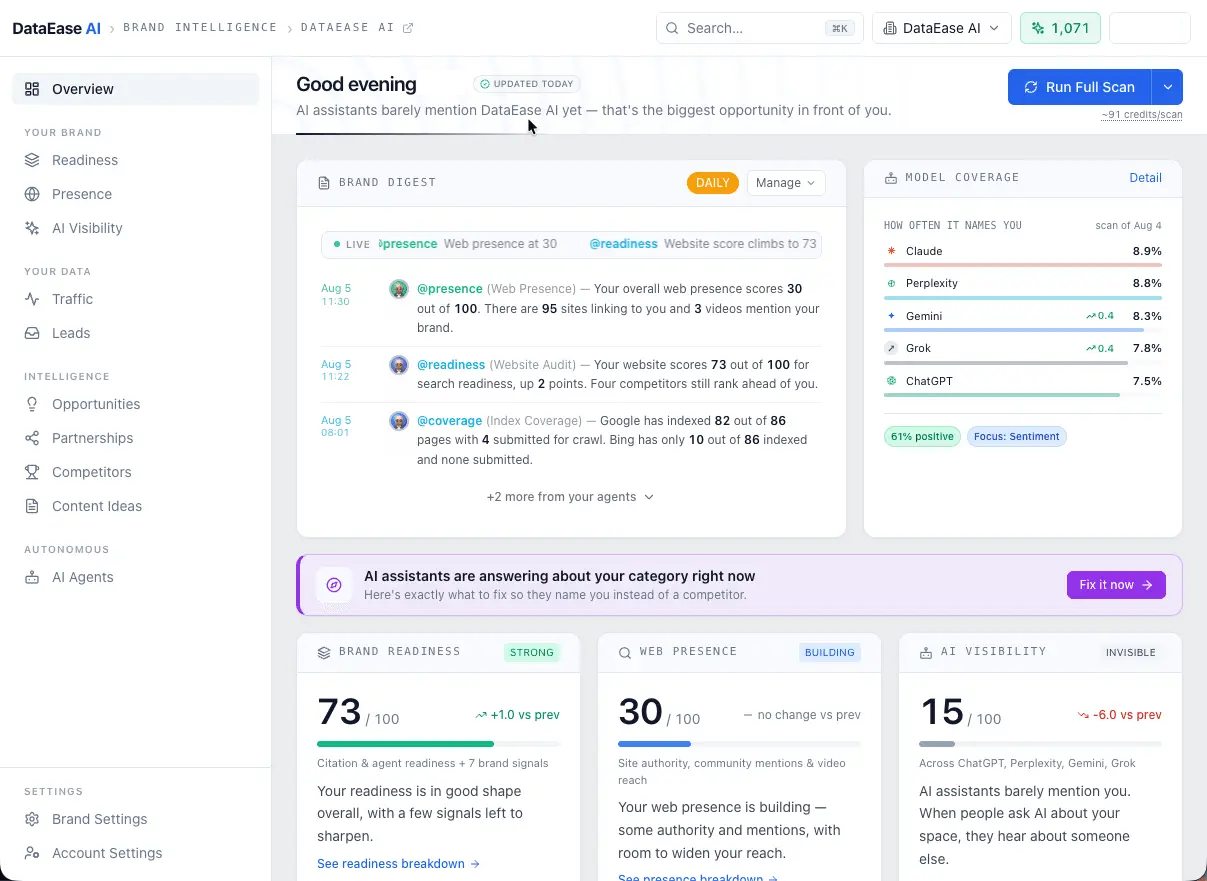Click the search magnifier icon
Image resolution: width=1207 pixels, height=881 pixels.
[x=672, y=28]
